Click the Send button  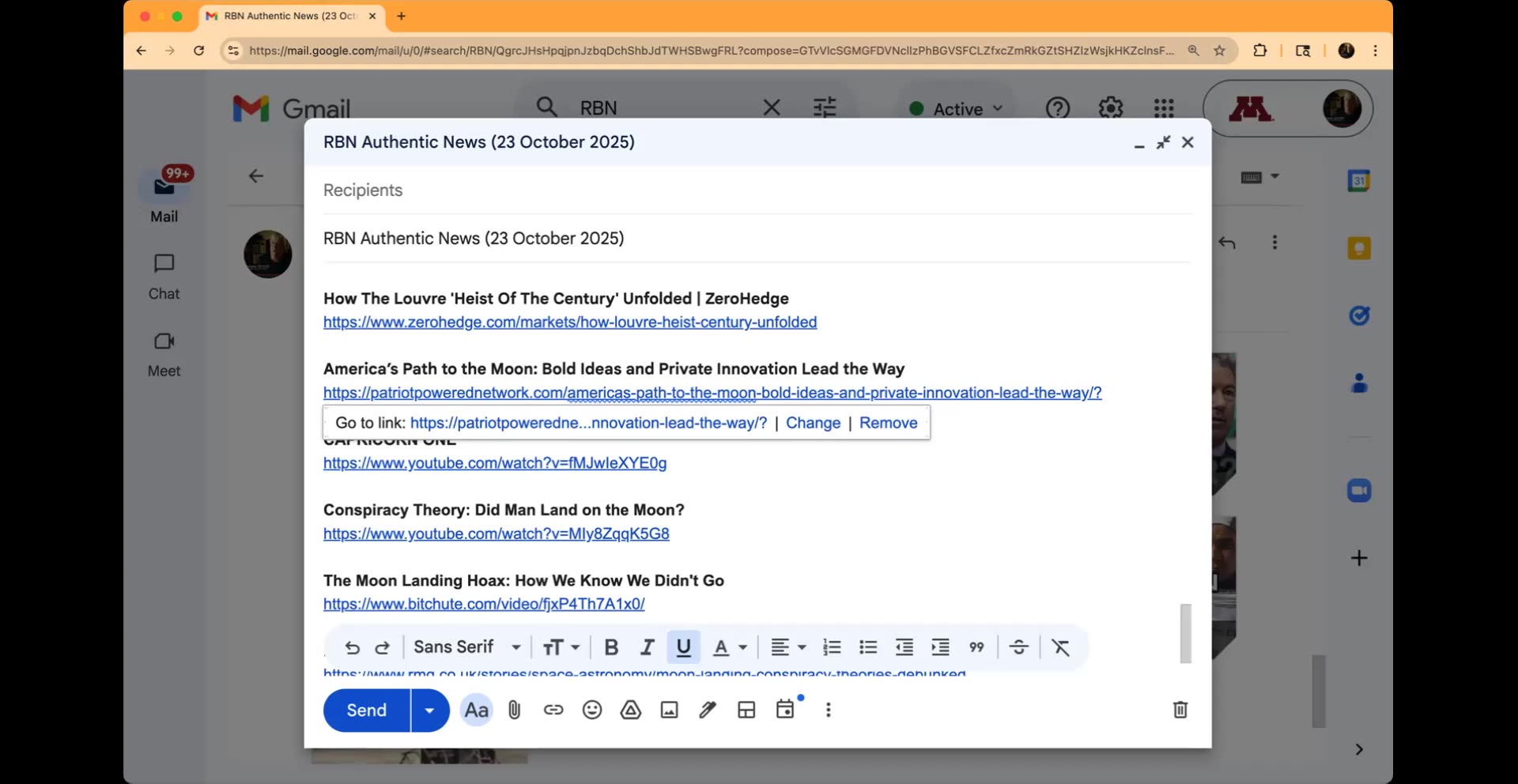click(367, 710)
